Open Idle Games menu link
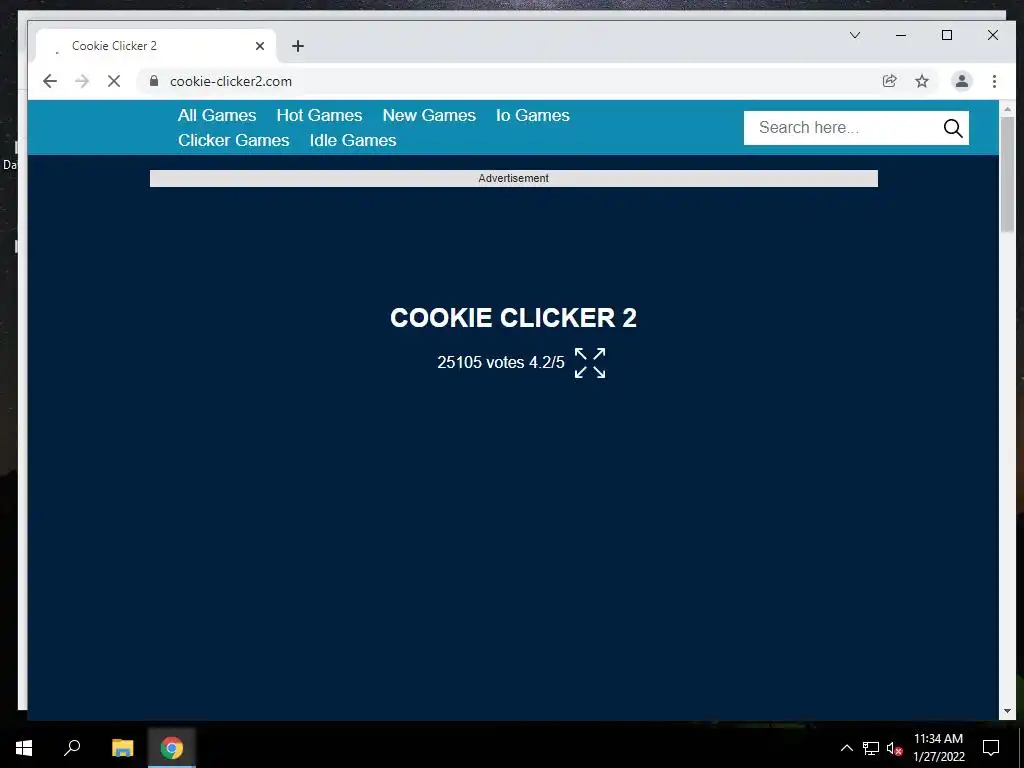The image size is (1024, 768). pos(353,140)
